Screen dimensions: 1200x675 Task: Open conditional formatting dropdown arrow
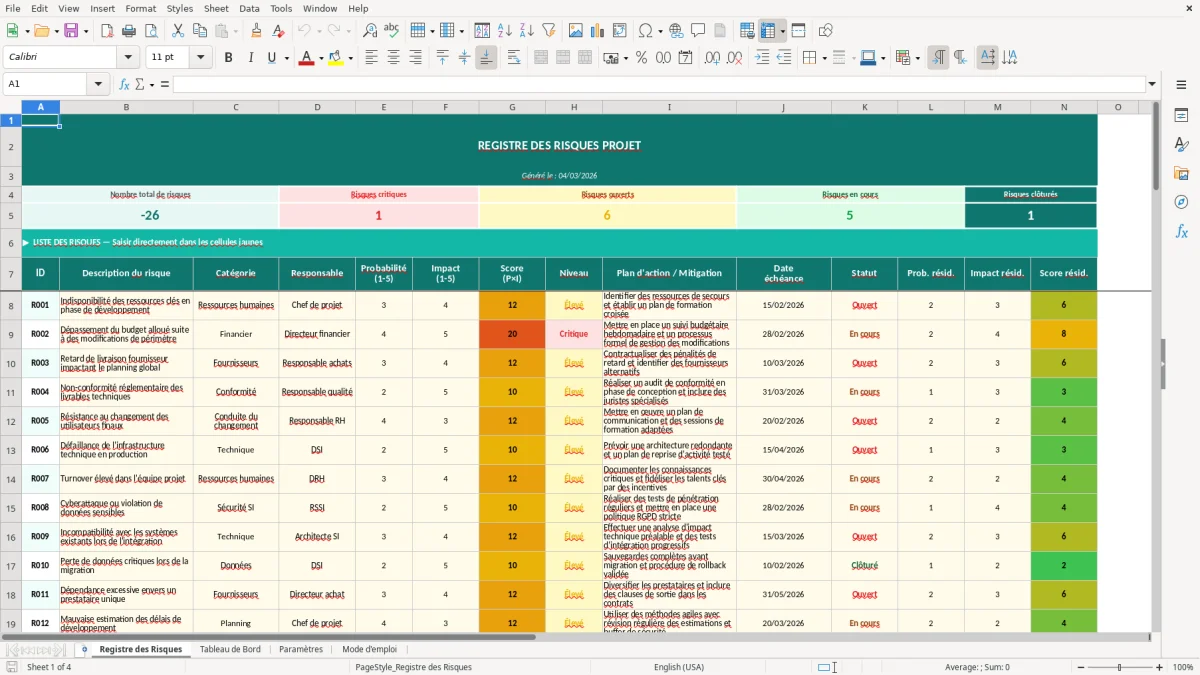(917, 58)
